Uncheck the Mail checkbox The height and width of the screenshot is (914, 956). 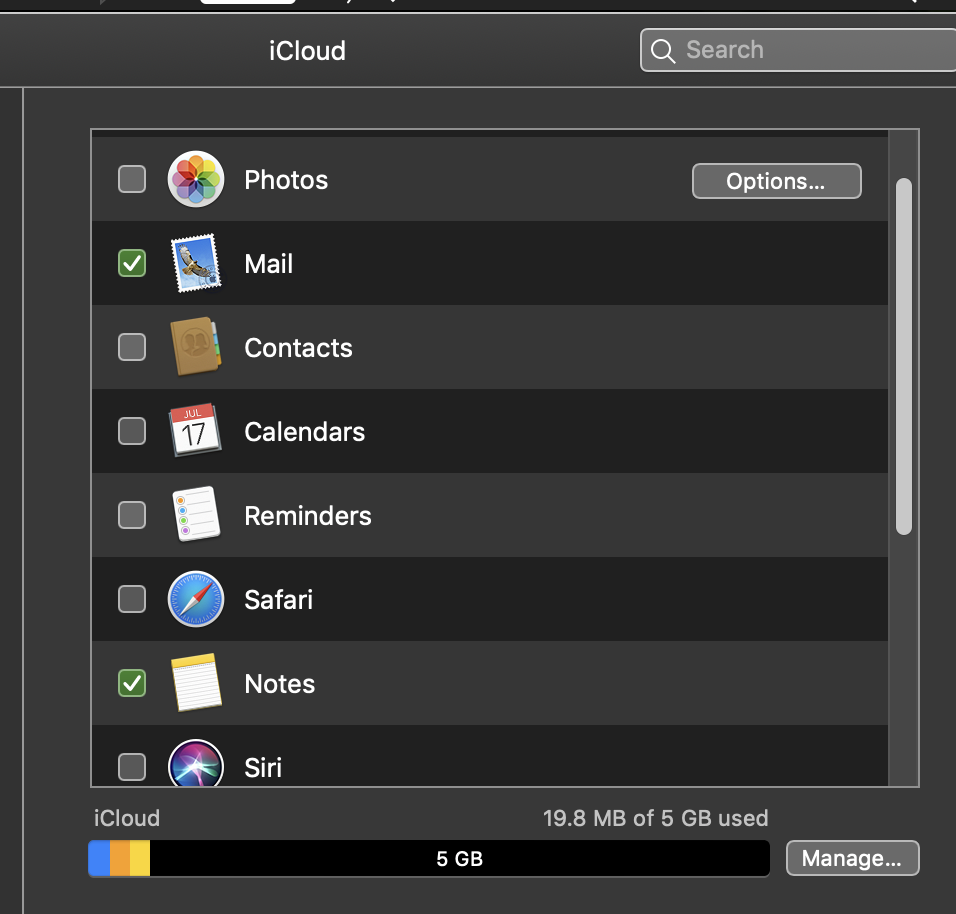[132, 263]
